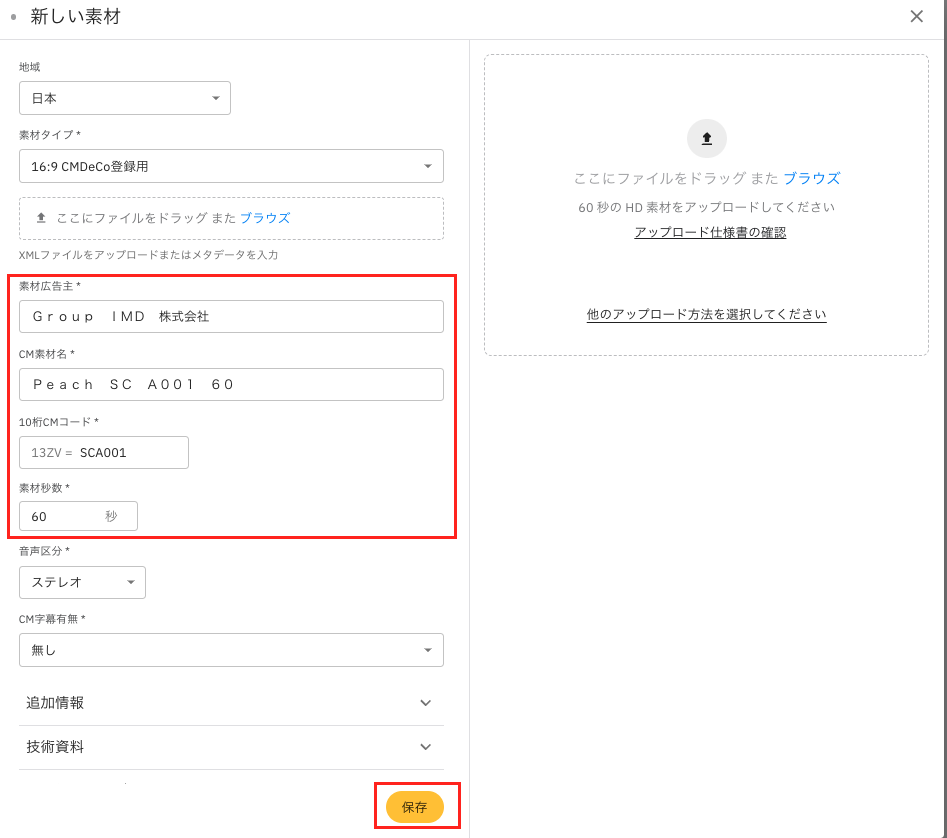Click the 保存 button
Viewport: 947px width, 838px height.
coord(415,807)
